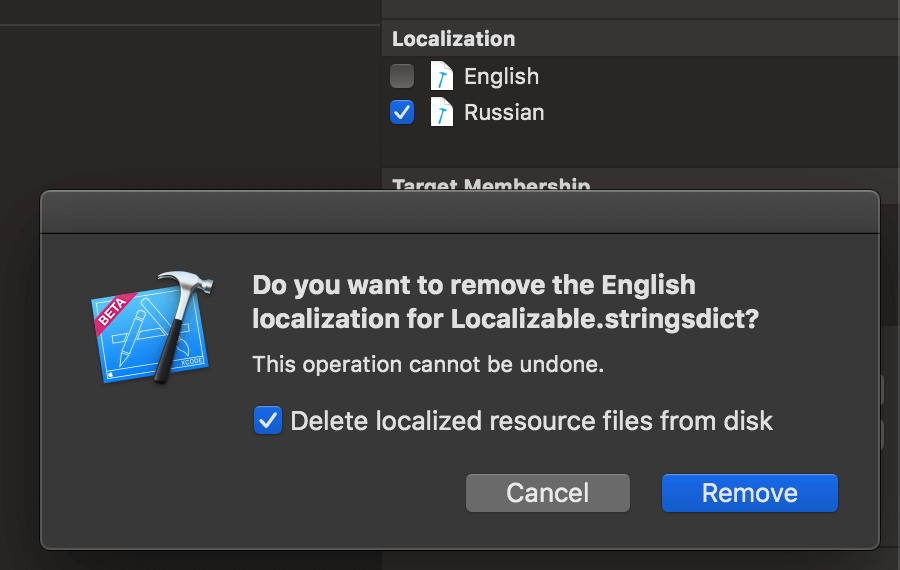Click the 'This operation cannot be undone' text
The height and width of the screenshot is (570, 900).
pyautogui.click(x=428, y=364)
